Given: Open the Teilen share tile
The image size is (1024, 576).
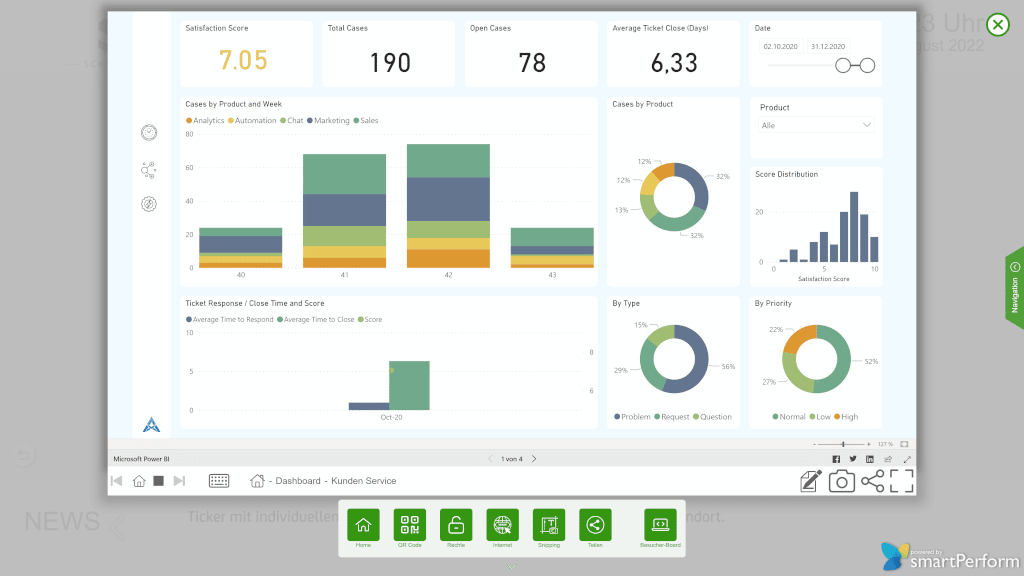Looking at the screenshot, I should [595, 525].
